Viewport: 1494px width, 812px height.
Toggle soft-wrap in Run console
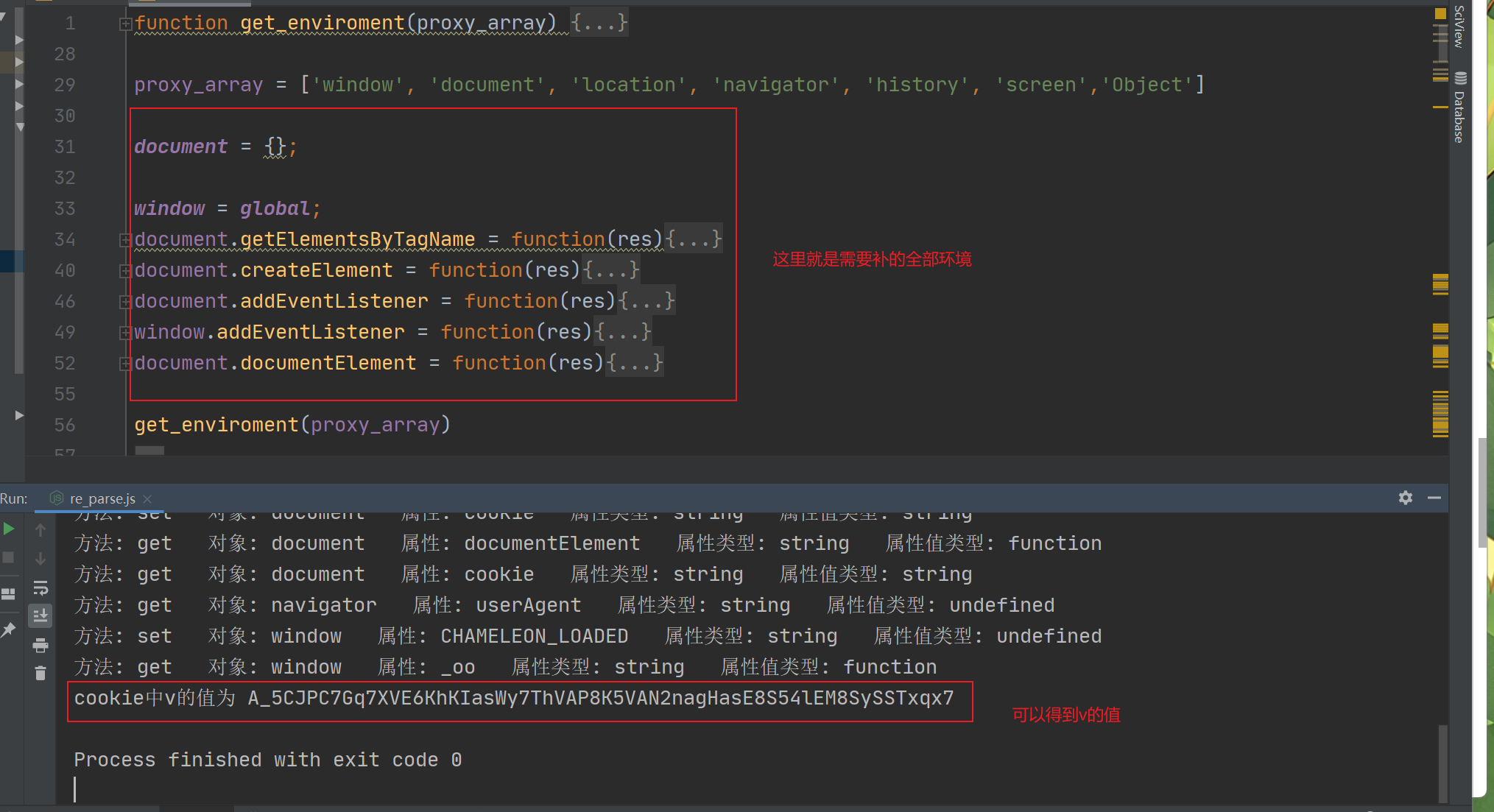tap(40, 587)
